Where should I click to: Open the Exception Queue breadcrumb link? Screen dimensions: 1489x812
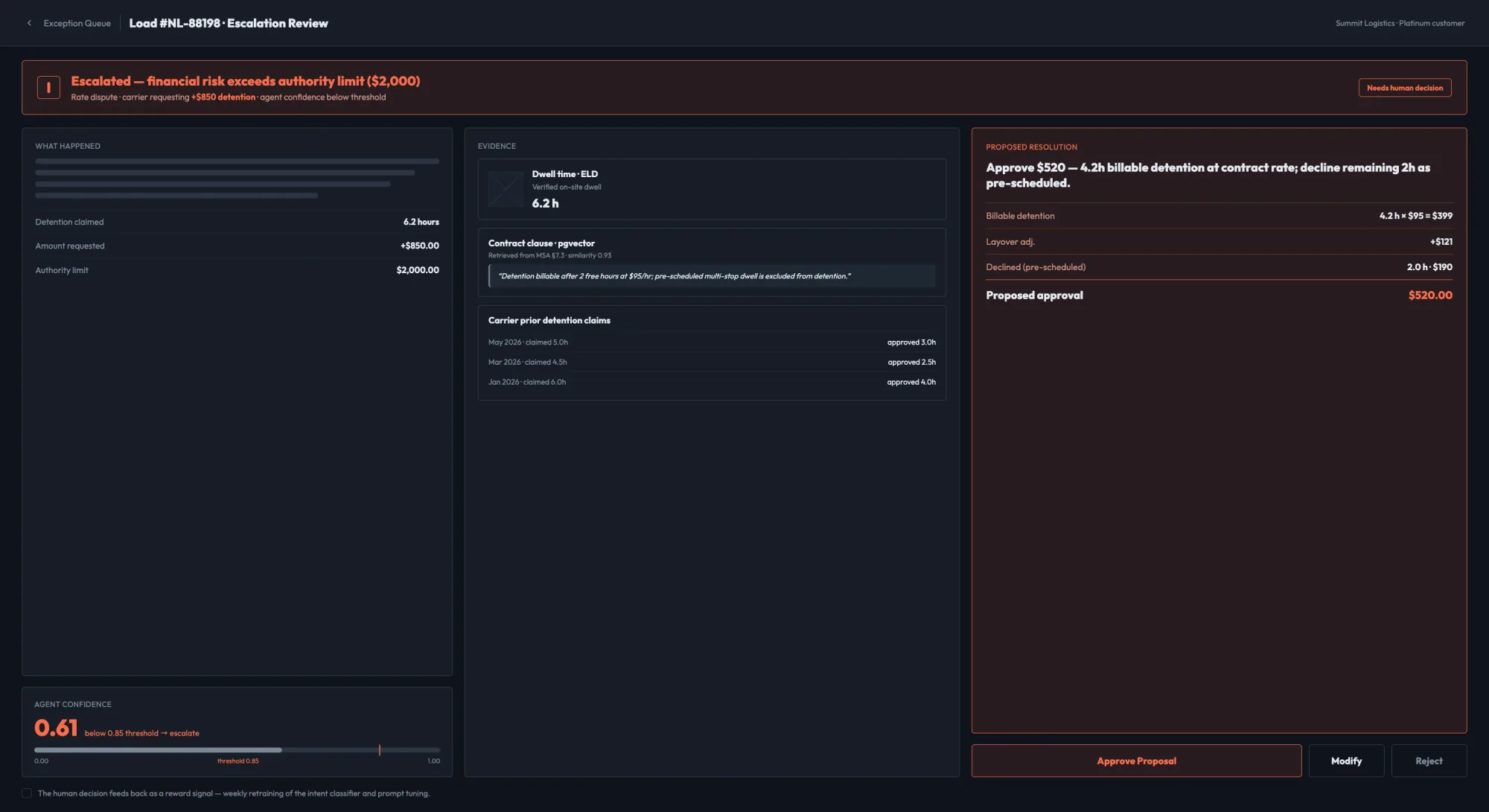tap(77, 23)
